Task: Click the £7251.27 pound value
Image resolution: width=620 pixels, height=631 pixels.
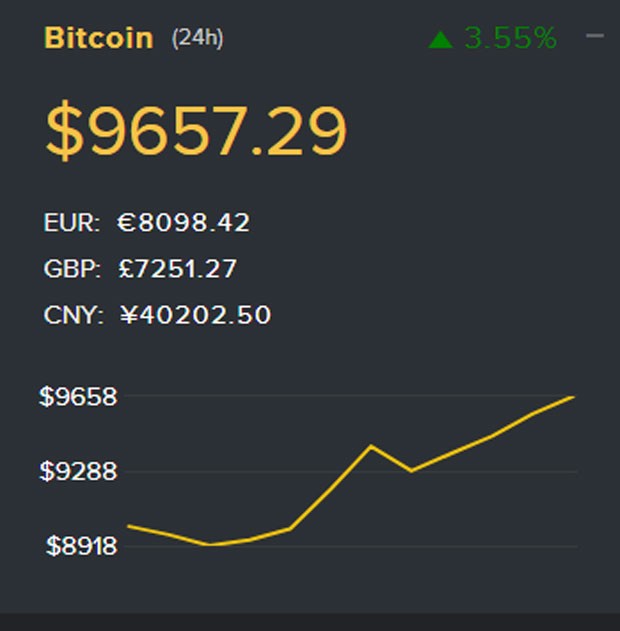Action: pyautogui.click(x=177, y=269)
